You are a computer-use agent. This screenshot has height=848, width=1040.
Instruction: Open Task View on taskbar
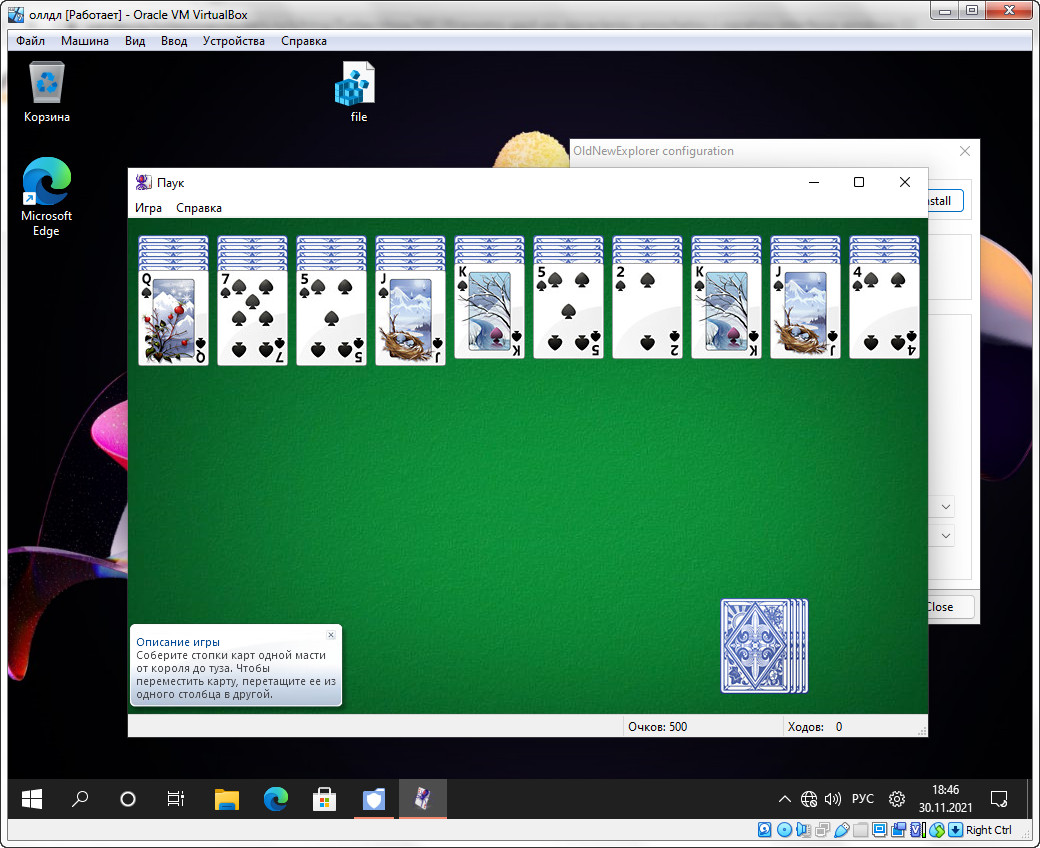176,799
